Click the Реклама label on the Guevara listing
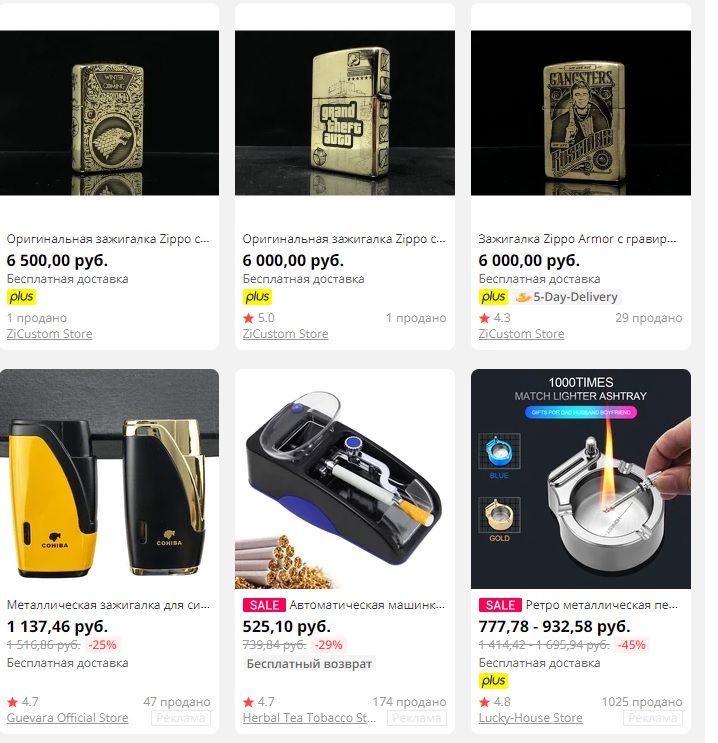The height and width of the screenshot is (743, 718). 181,718
